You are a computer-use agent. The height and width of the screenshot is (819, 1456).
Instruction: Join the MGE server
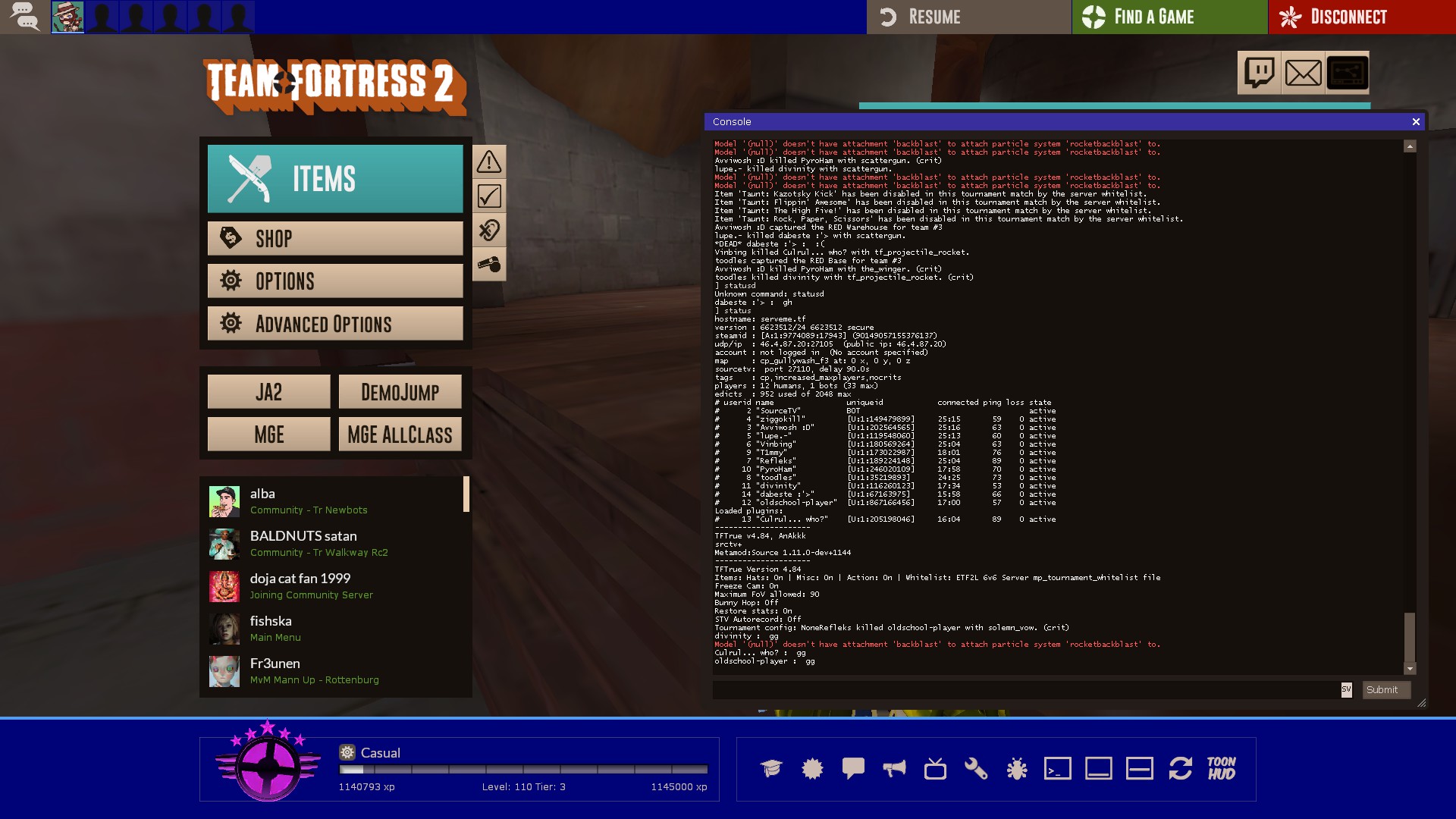point(269,435)
